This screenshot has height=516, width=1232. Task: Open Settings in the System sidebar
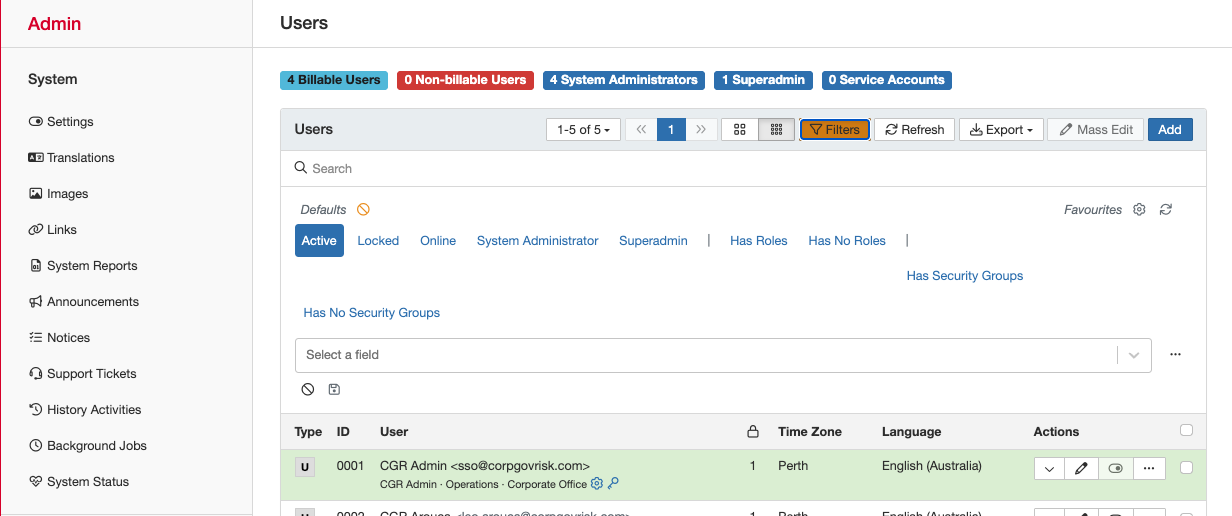pyautogui.click(x=61, y=122)
